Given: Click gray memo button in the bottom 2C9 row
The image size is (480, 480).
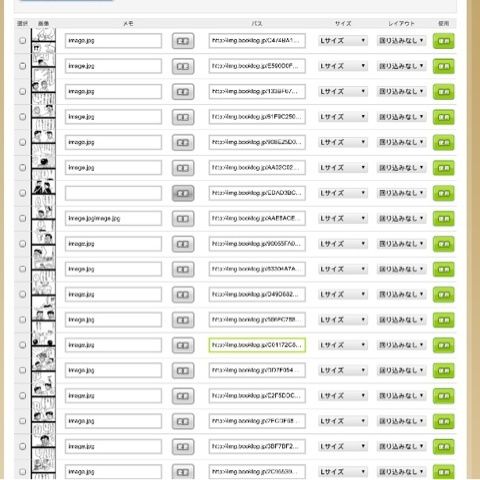Looking at the screenshot, I should (183, 472).
